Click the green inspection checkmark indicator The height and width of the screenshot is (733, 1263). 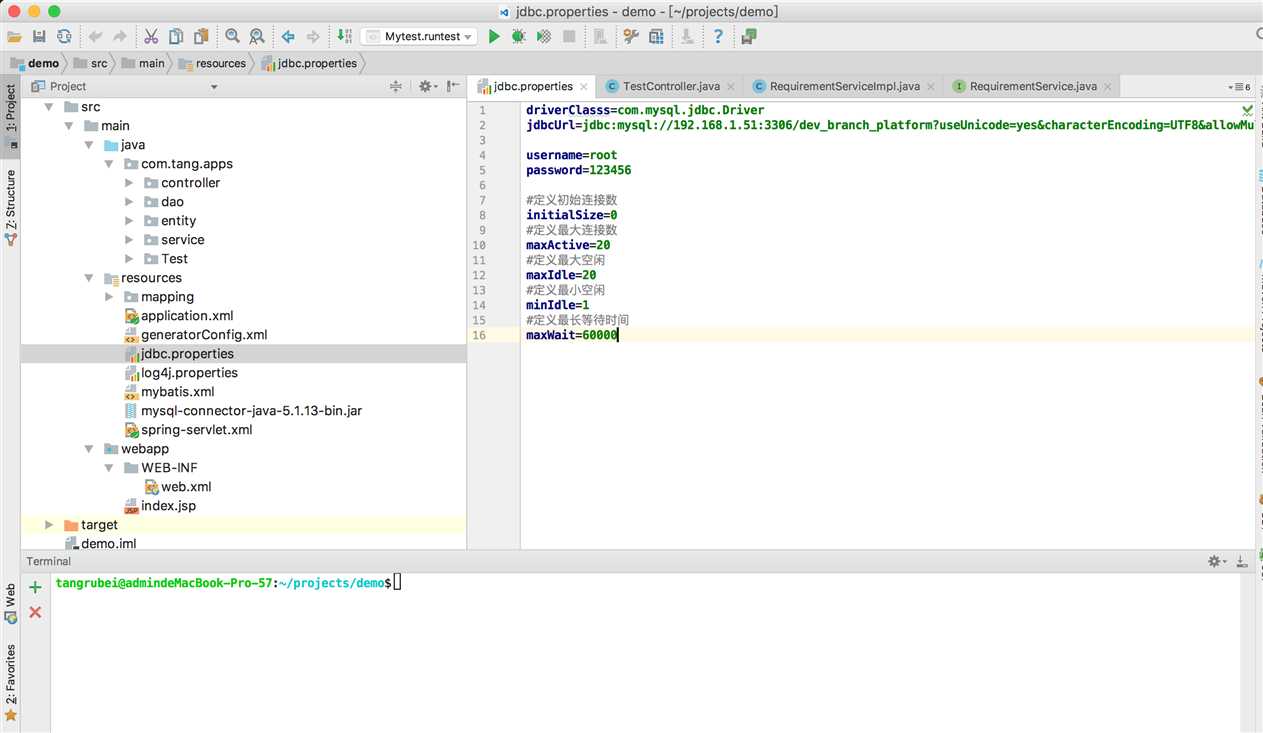tap(1246, 110)
